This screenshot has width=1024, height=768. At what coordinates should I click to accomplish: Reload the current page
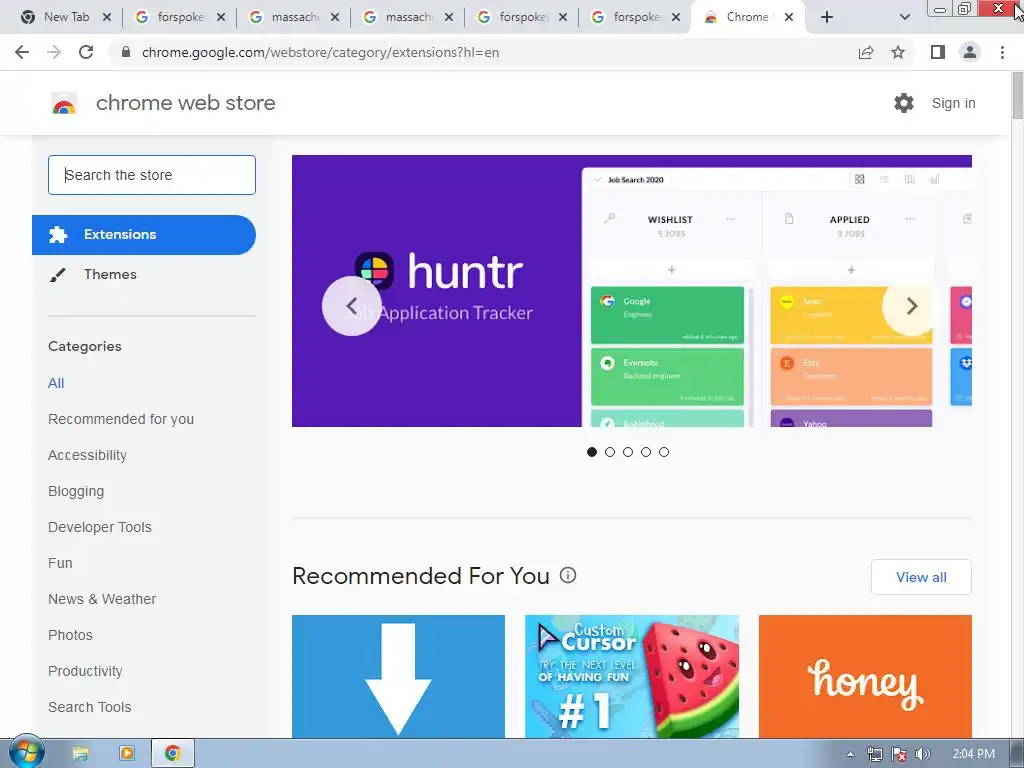86,52
